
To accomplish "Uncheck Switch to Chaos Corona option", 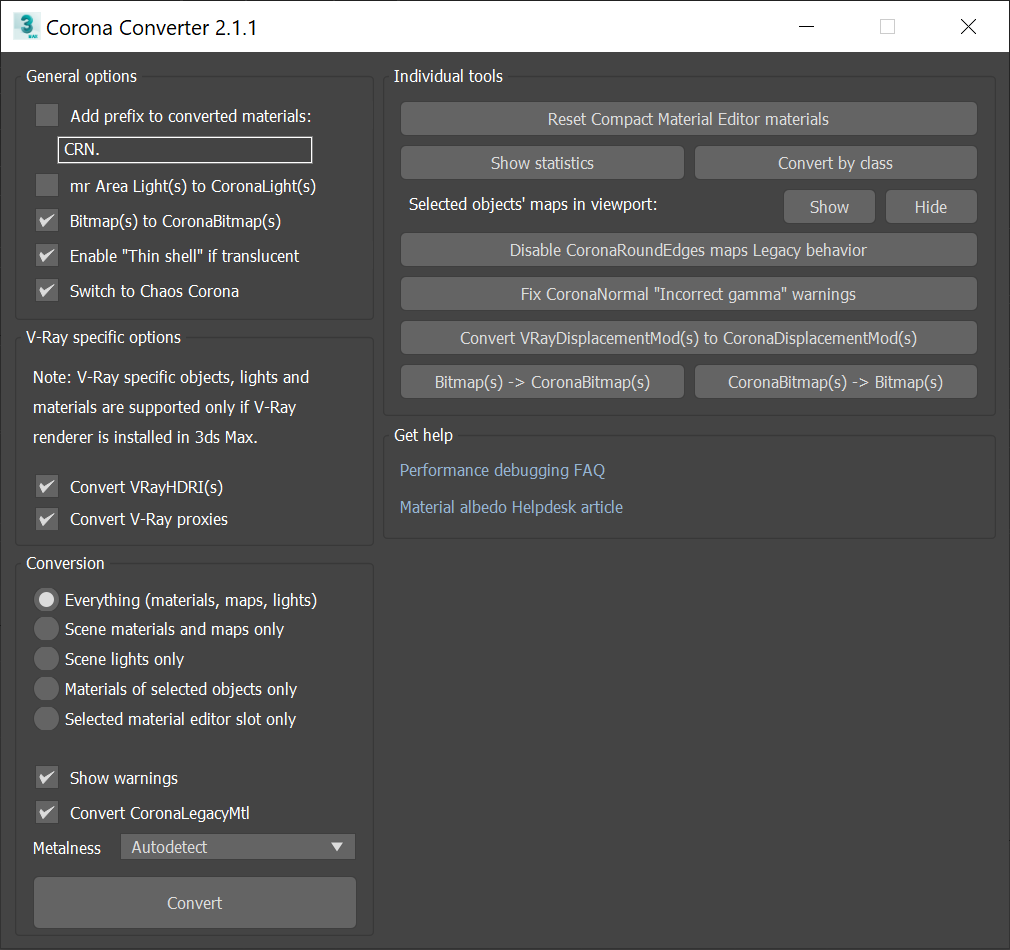I will click(x=47, y=290).
